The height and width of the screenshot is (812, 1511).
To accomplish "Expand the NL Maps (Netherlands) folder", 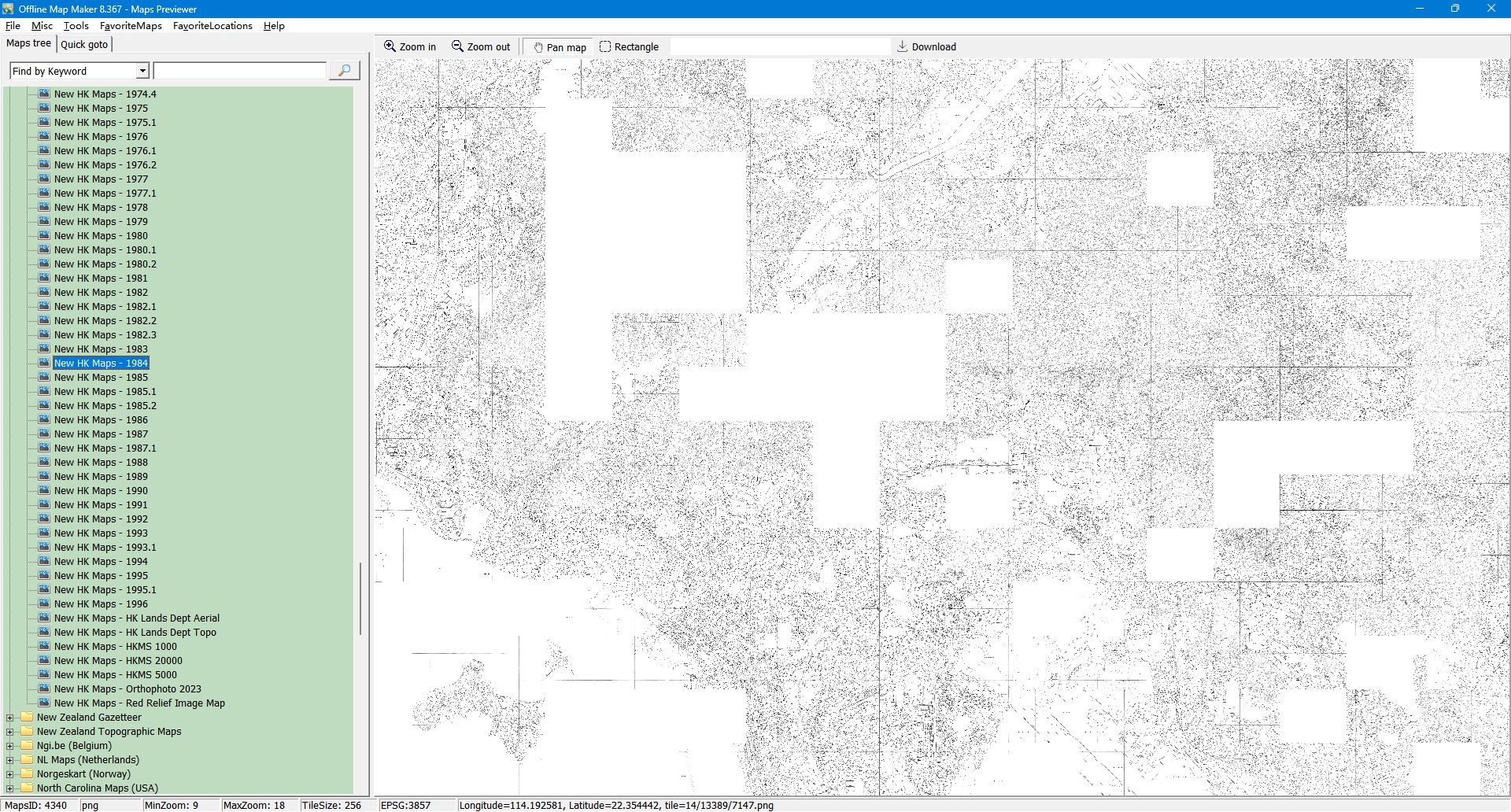I will tap(10, 760).
